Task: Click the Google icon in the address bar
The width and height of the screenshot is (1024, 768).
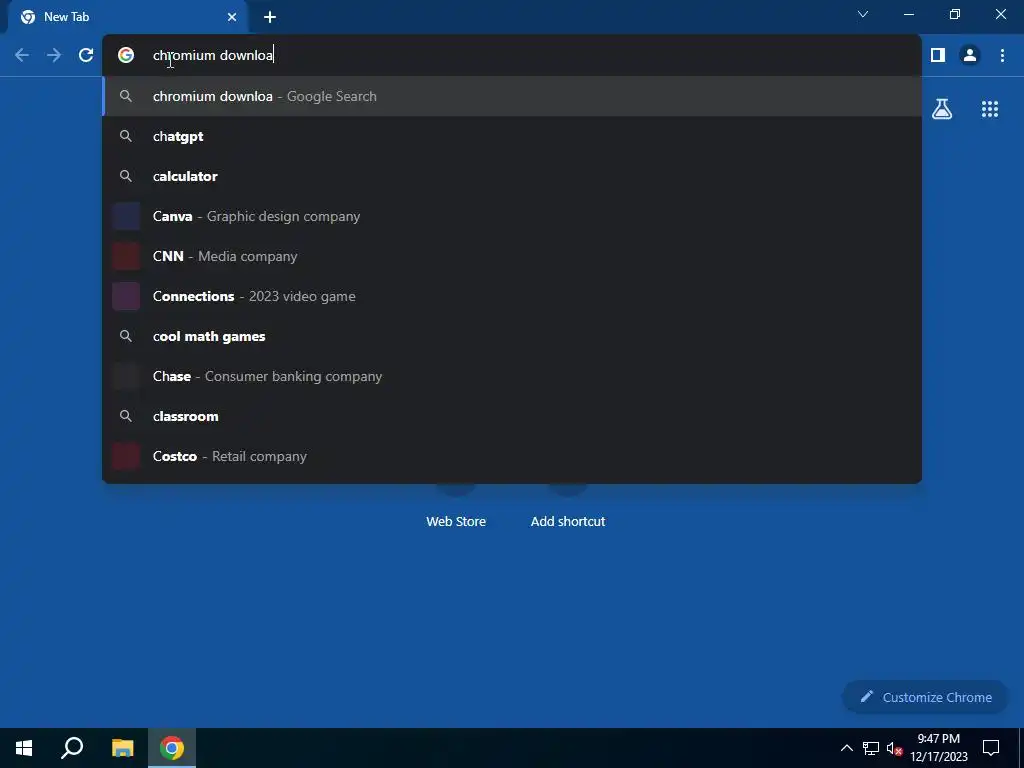Action: coord(126,55)
